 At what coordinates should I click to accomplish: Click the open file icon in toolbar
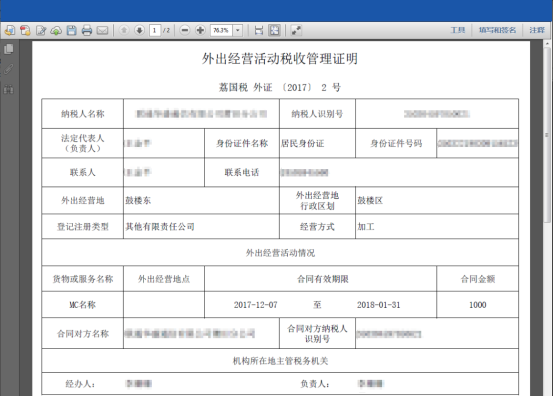(x=10, y=30)
